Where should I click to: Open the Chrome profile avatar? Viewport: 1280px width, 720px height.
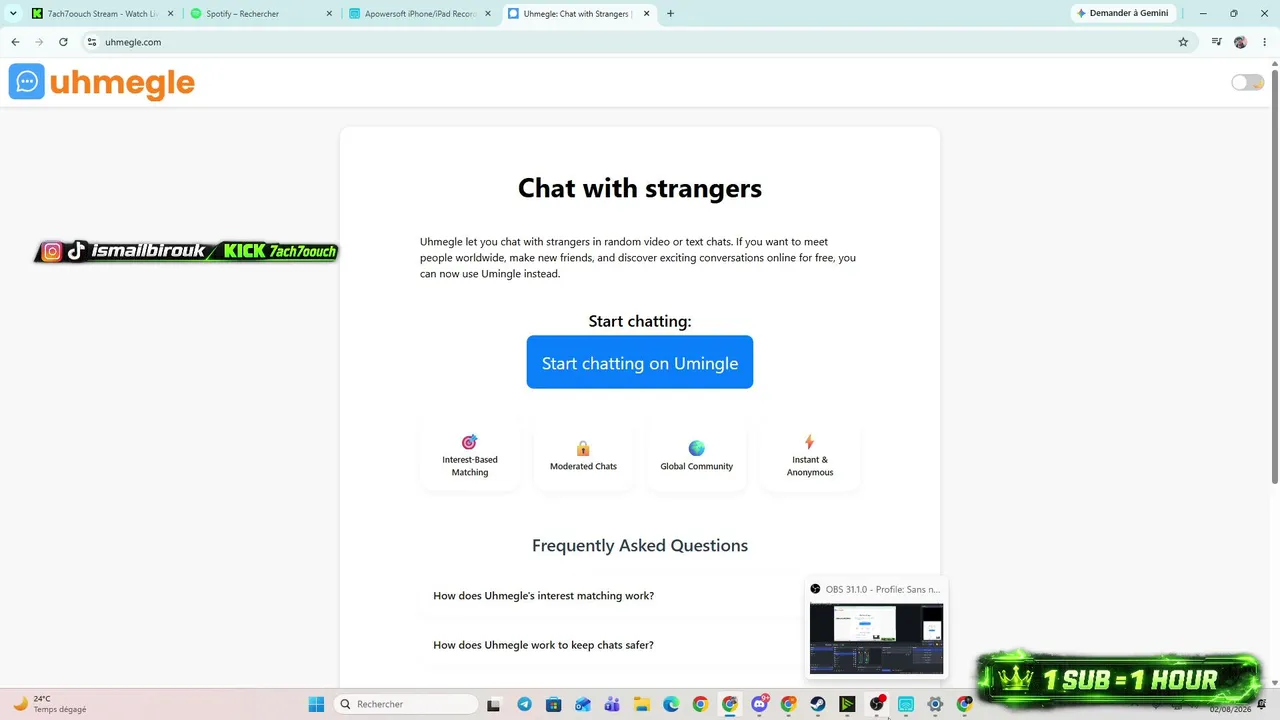1241,42
